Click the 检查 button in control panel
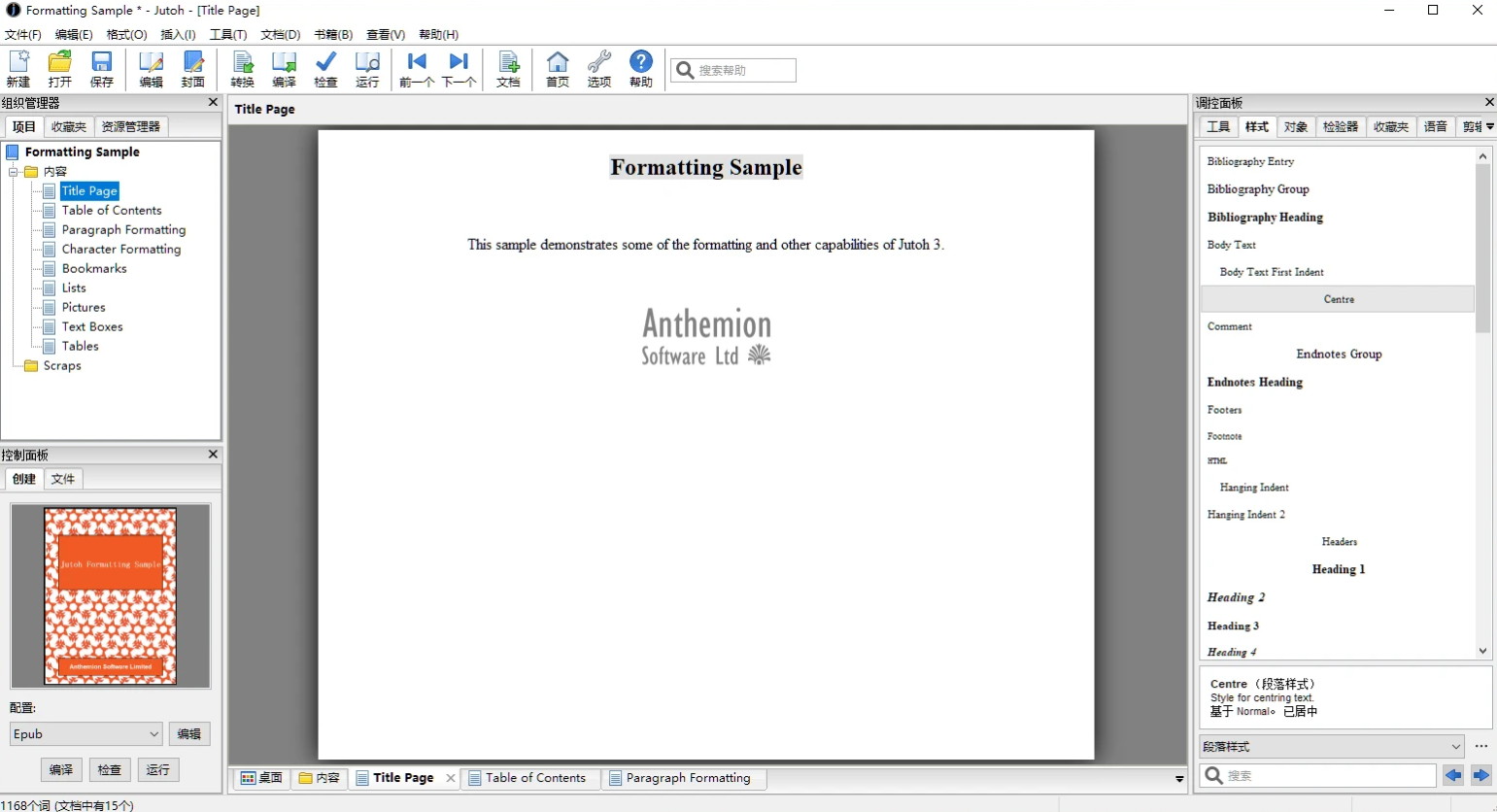1497x812 pixels. [x=110, y=769]
